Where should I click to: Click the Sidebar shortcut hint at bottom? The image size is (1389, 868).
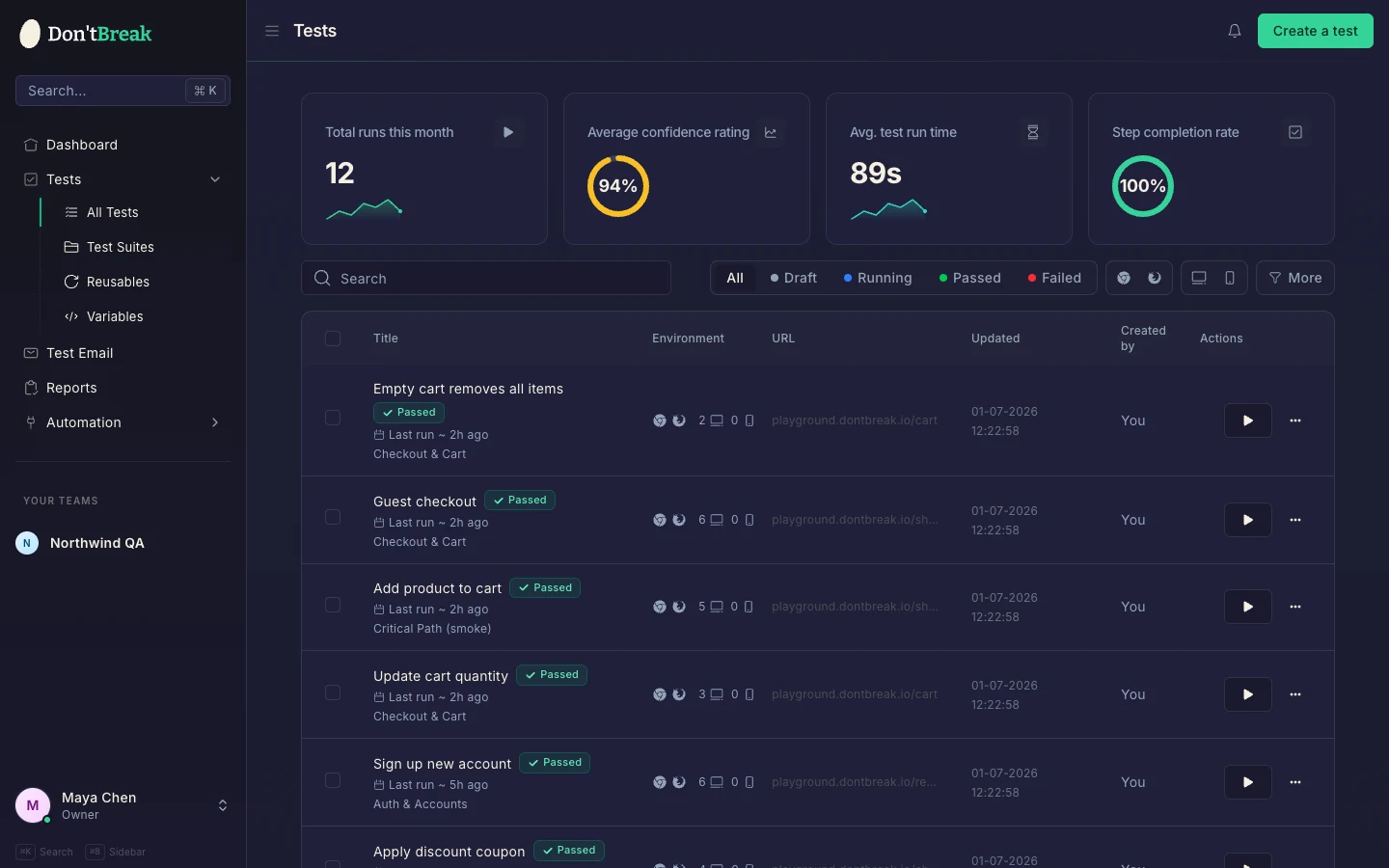click(x=116, y=852)
